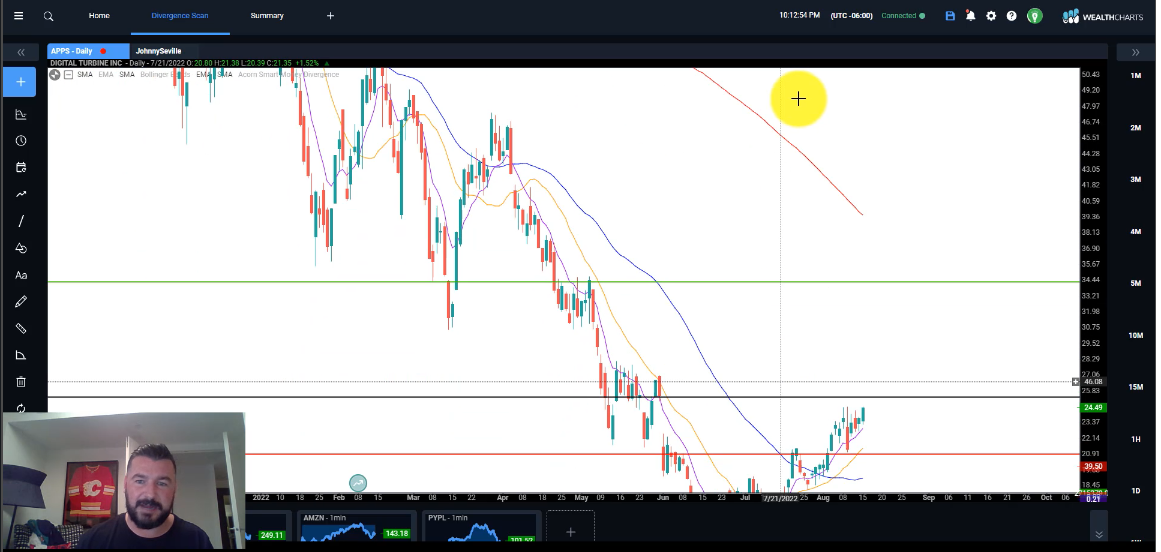Select the ruler measure tool
The image size is (1161, 552).
(x=21, y=329)
